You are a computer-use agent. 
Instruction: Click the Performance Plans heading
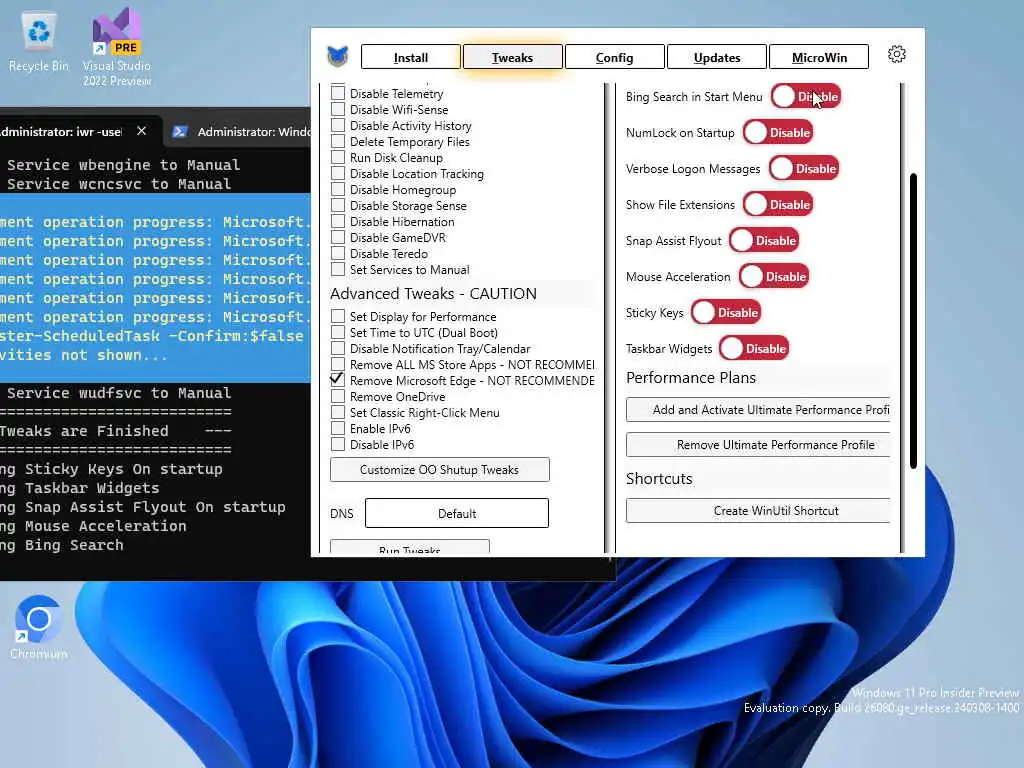(691, 377)
